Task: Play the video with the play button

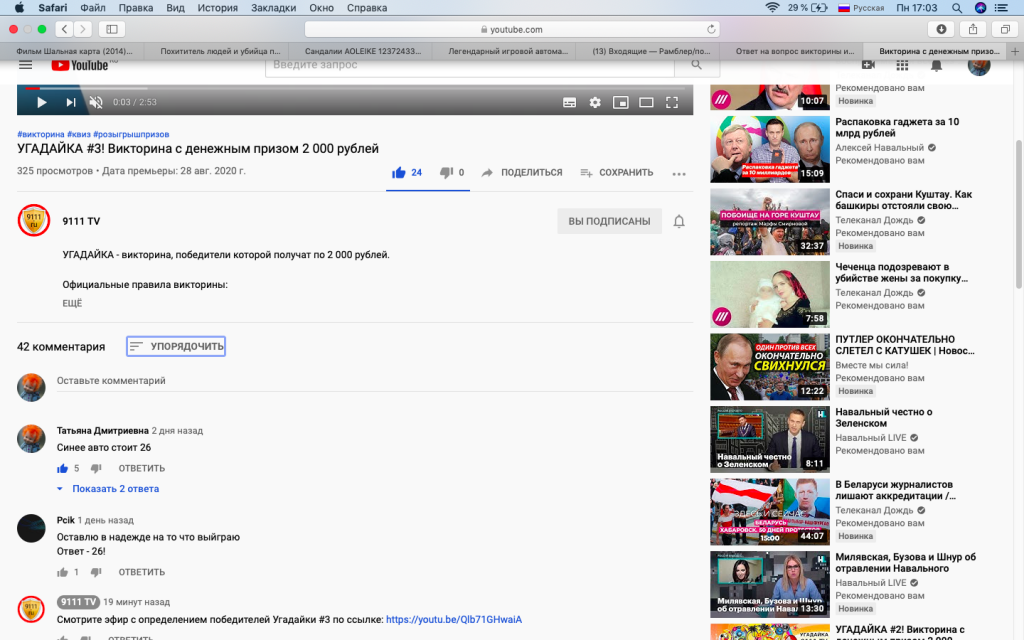Action: click(41, 102)
